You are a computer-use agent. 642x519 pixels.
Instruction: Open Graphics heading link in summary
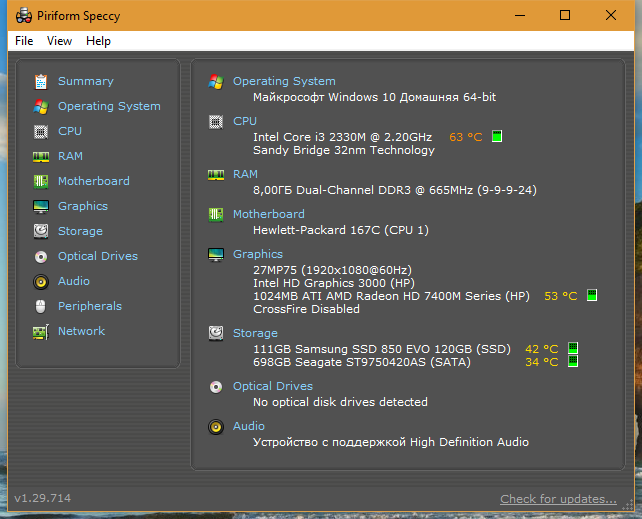(258, 254)
